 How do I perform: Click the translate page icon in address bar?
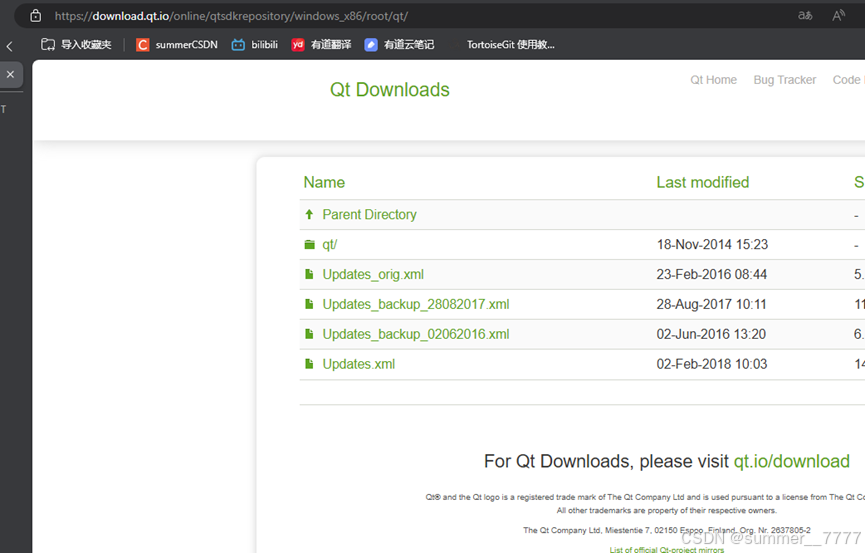tap(805, 15)
